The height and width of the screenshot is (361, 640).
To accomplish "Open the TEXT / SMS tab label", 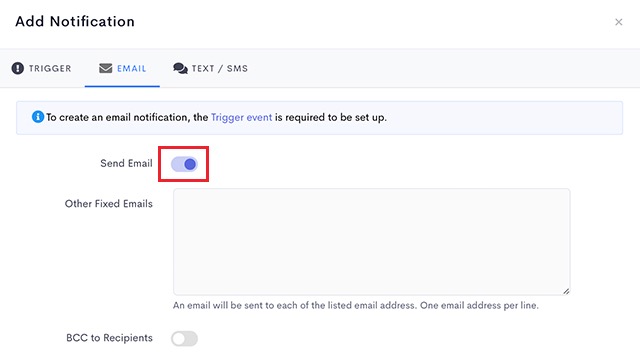I will pyautogui.click(x=220, y=68).
